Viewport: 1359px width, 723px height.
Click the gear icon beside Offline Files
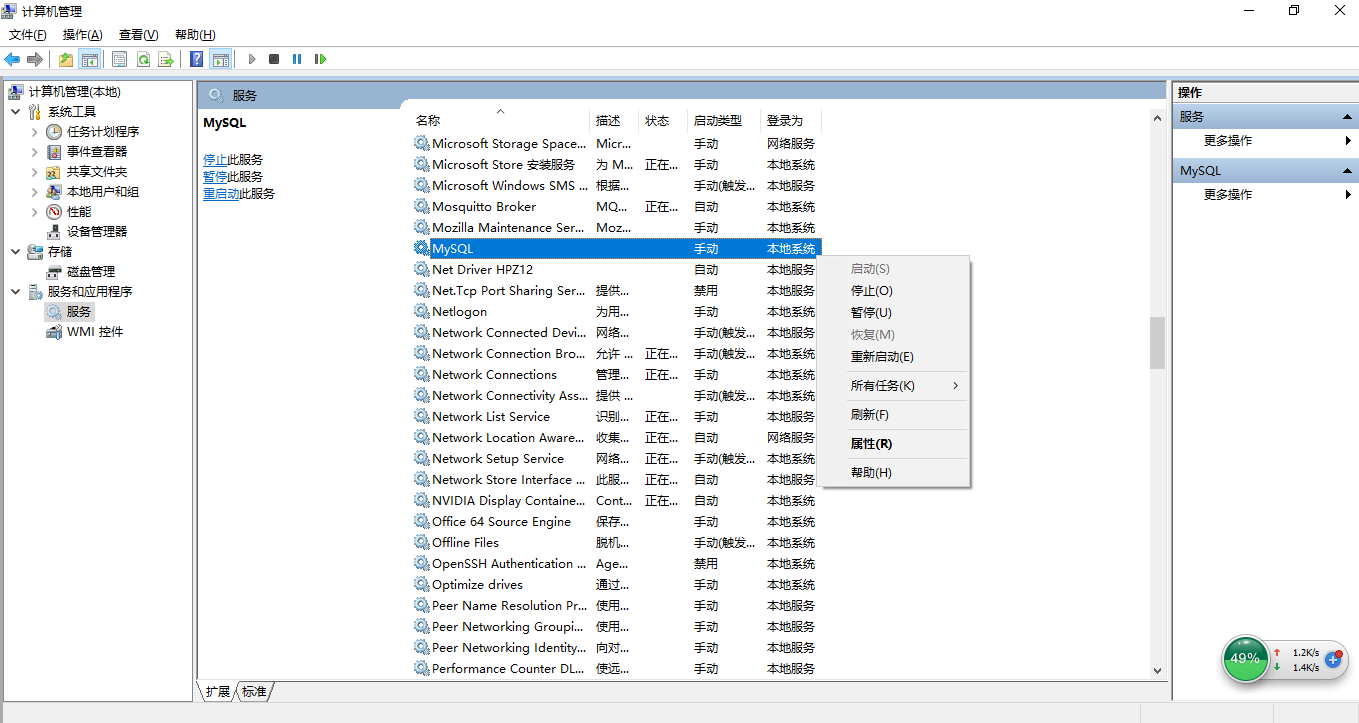(x=421, y=543)
